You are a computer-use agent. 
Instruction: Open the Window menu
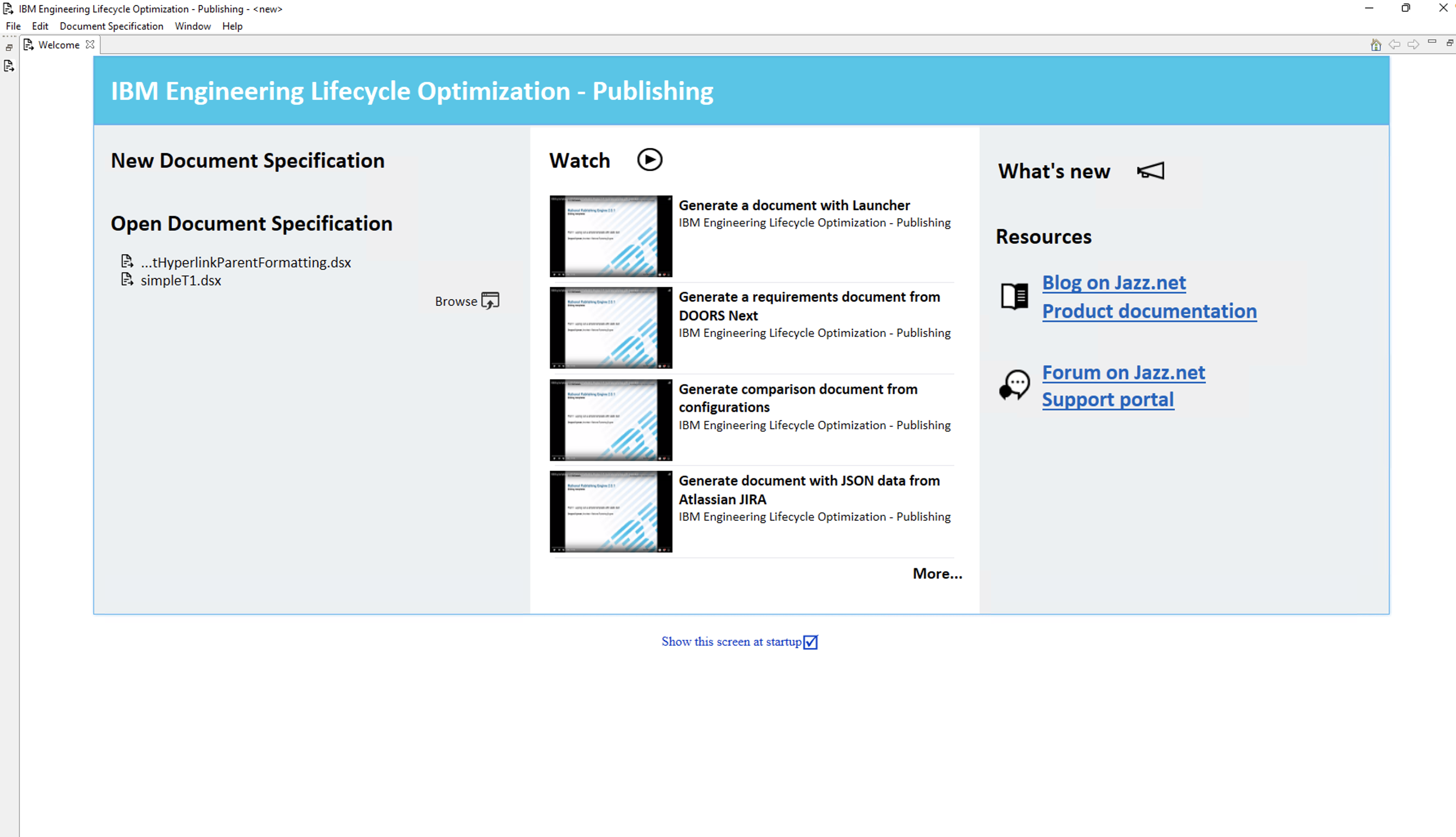click(x=192, y=27)
